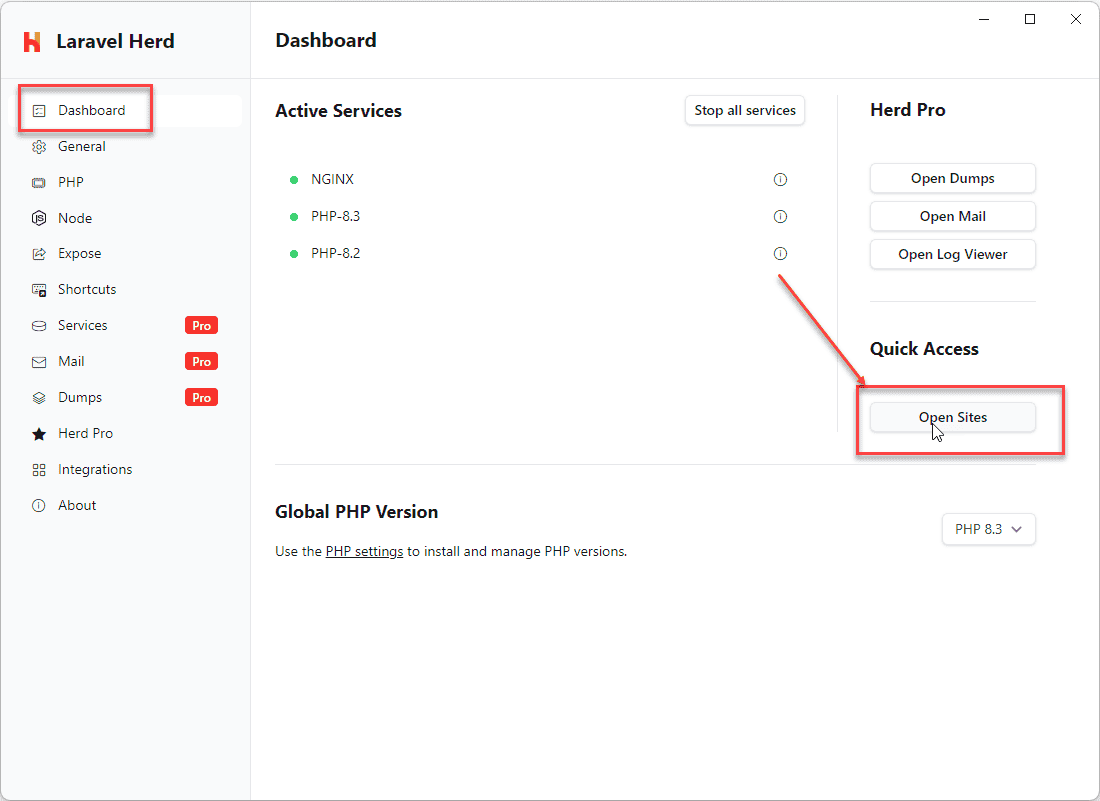
Task: Click the Herd Pro star icon
Action: (x=39, y=434)
